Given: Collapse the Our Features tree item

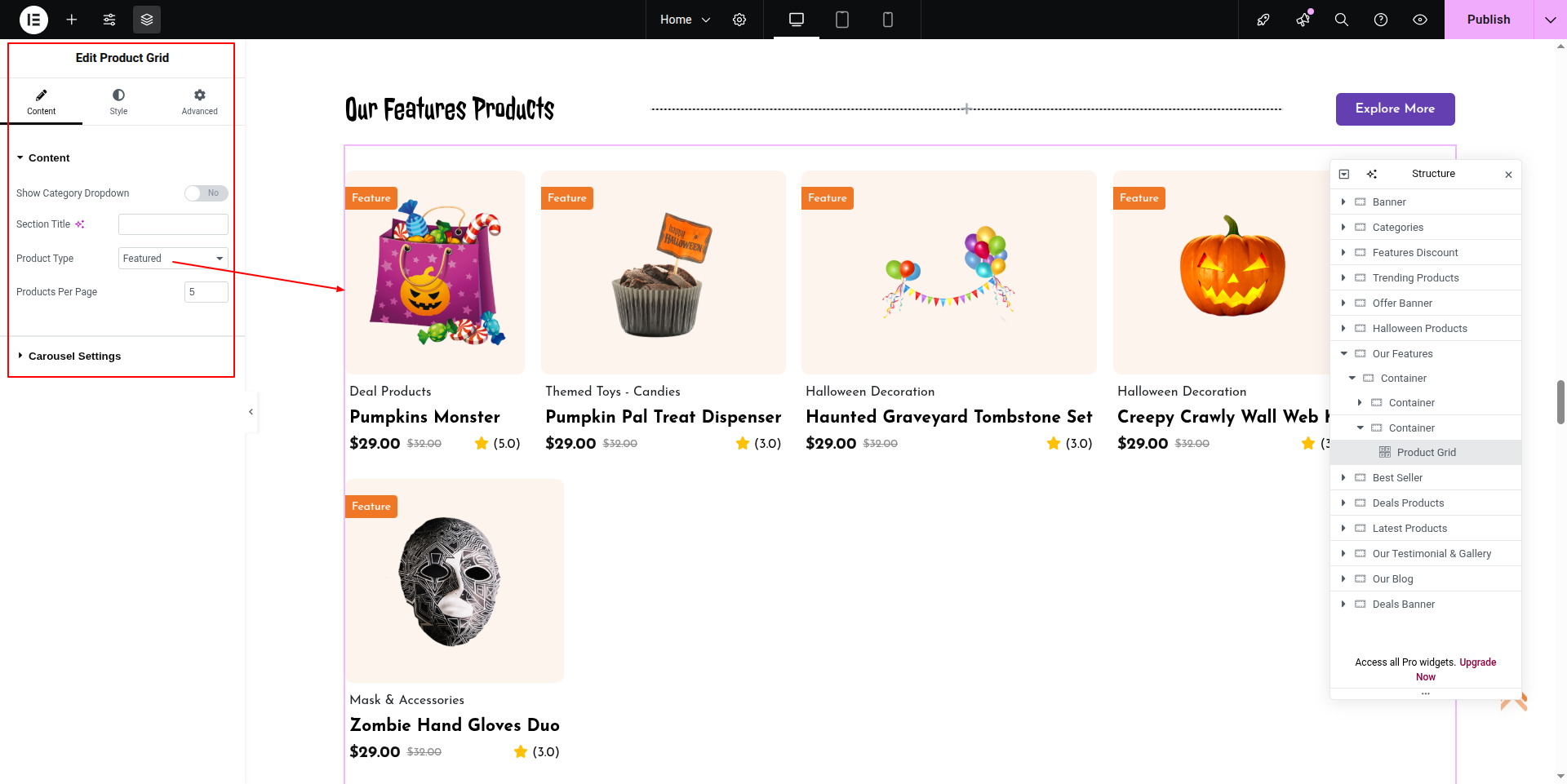Looking at the screenshot, I should point(1343,353).
